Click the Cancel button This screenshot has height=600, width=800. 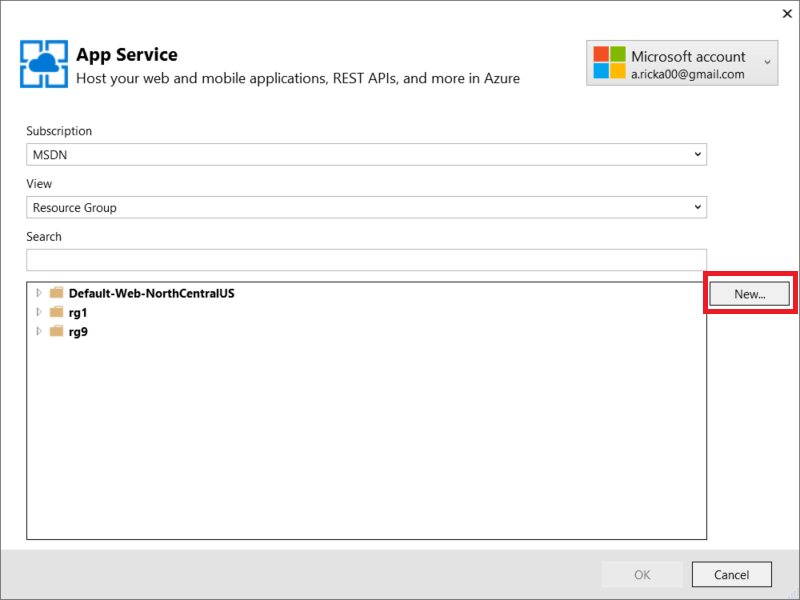(x=732, y=574)
